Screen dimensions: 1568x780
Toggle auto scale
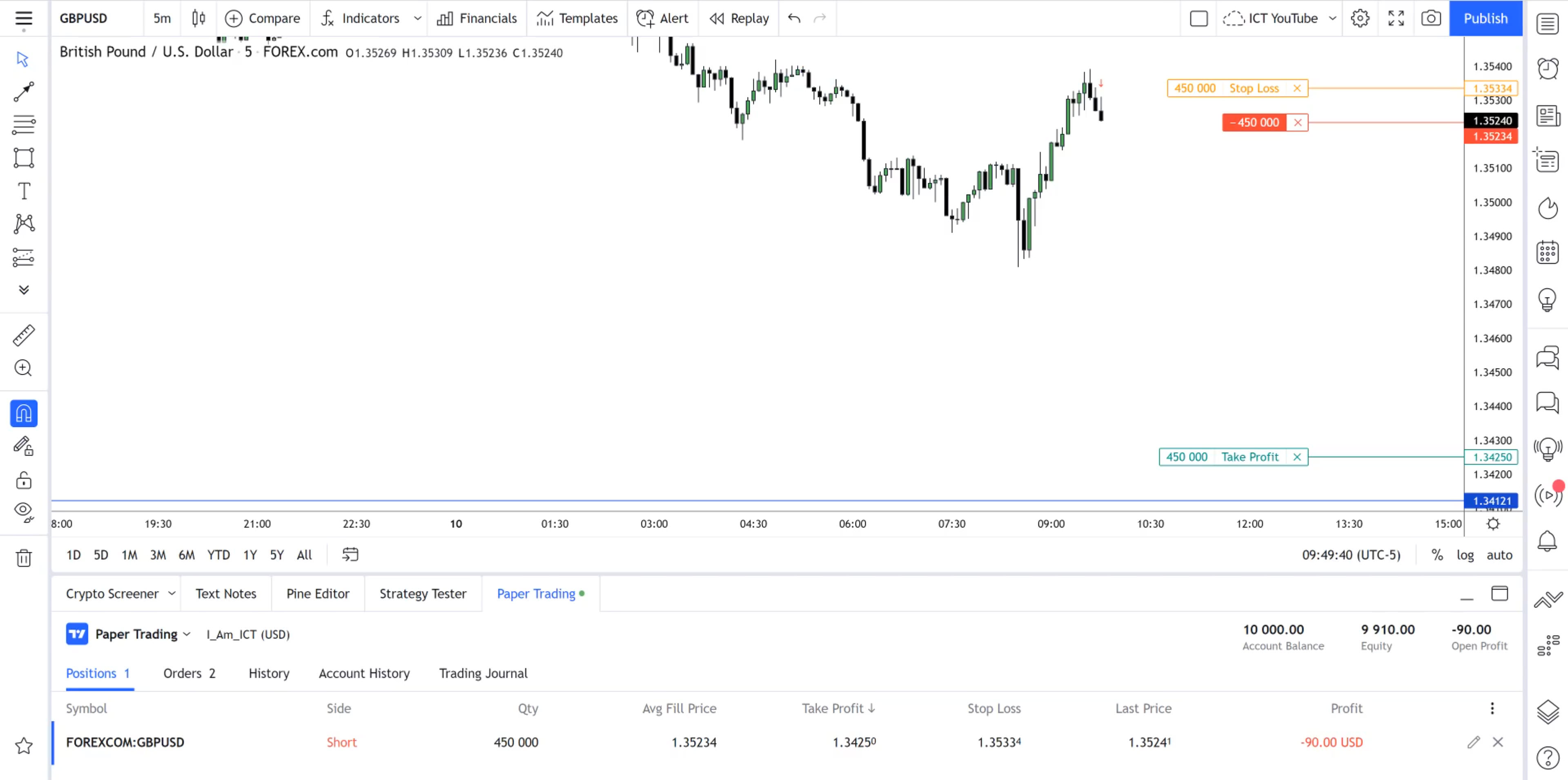coord(1499,555)
